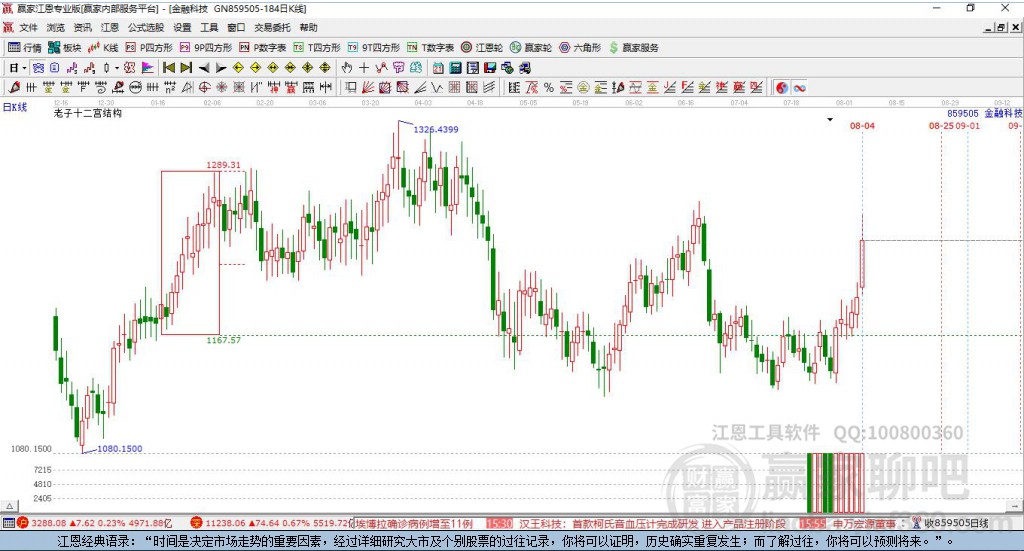Screen dimensions: 1024x551
Task: Select the percent % tool
Action: [x=549, y=87]
